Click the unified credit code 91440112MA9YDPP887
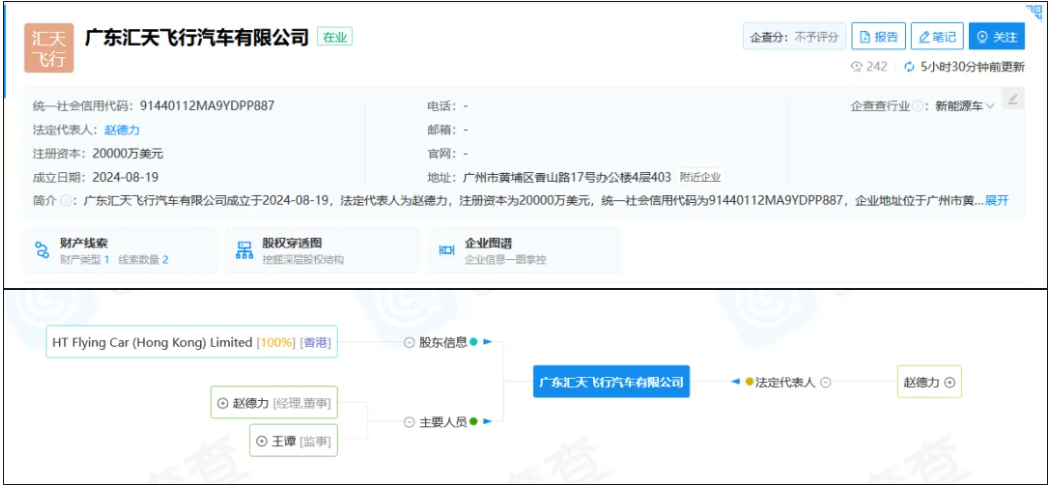This screenshot has height=486, width=1048. [207, 106]
